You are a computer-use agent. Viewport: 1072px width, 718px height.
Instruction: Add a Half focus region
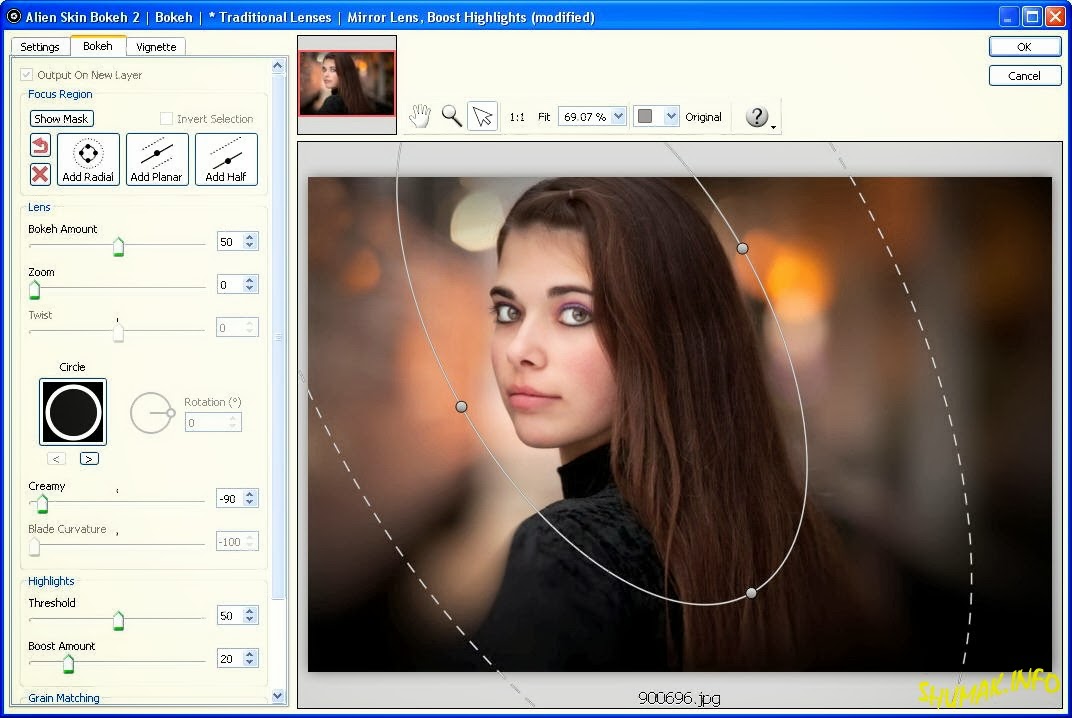[x=226, y=159]
